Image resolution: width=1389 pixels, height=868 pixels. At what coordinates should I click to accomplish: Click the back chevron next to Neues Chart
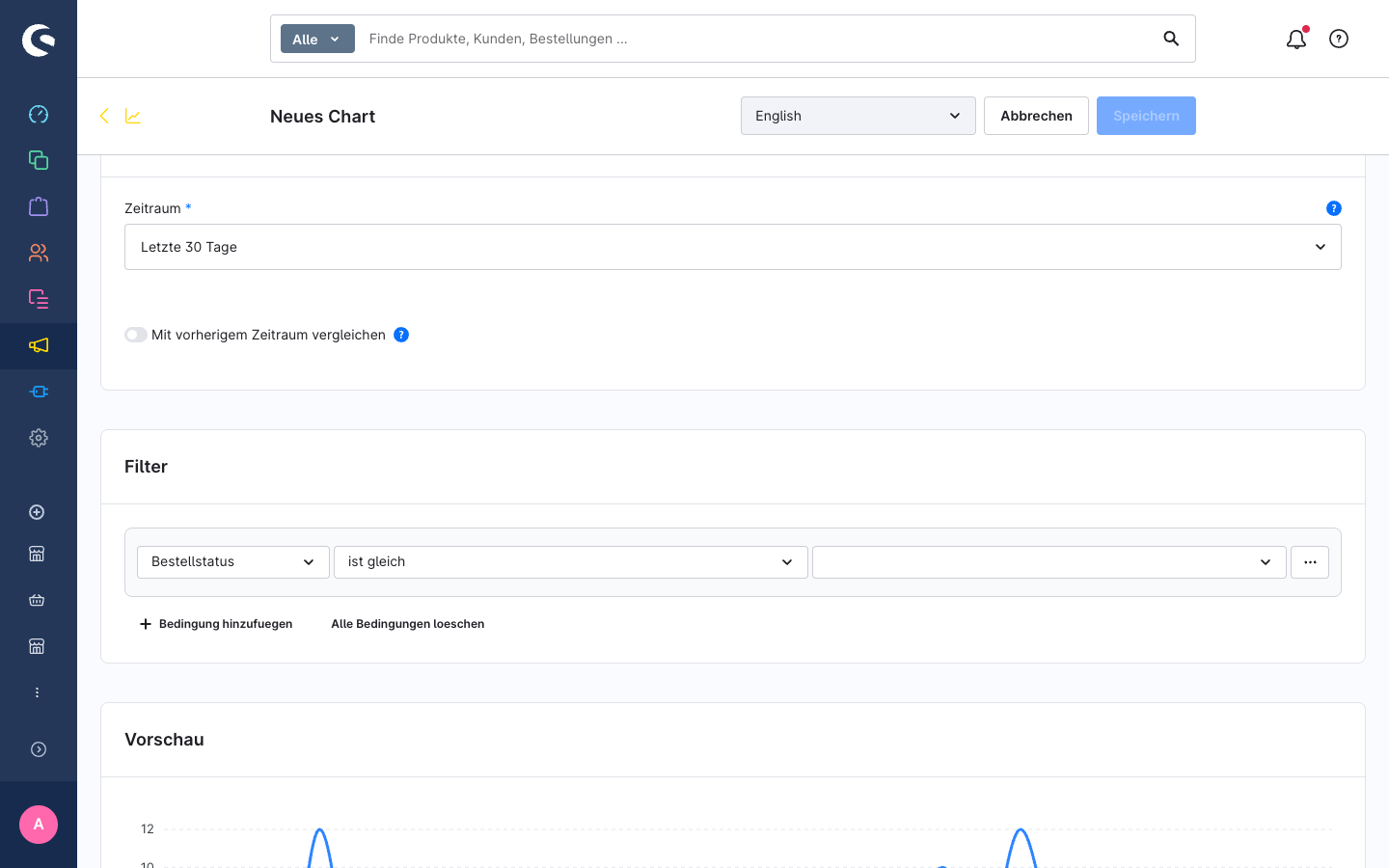point(104,116)
